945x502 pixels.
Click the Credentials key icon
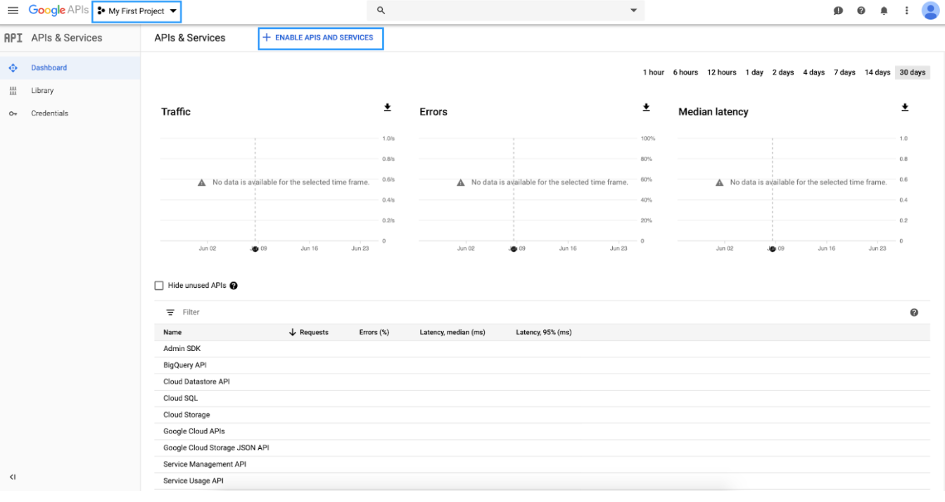(x=13, y=113)
